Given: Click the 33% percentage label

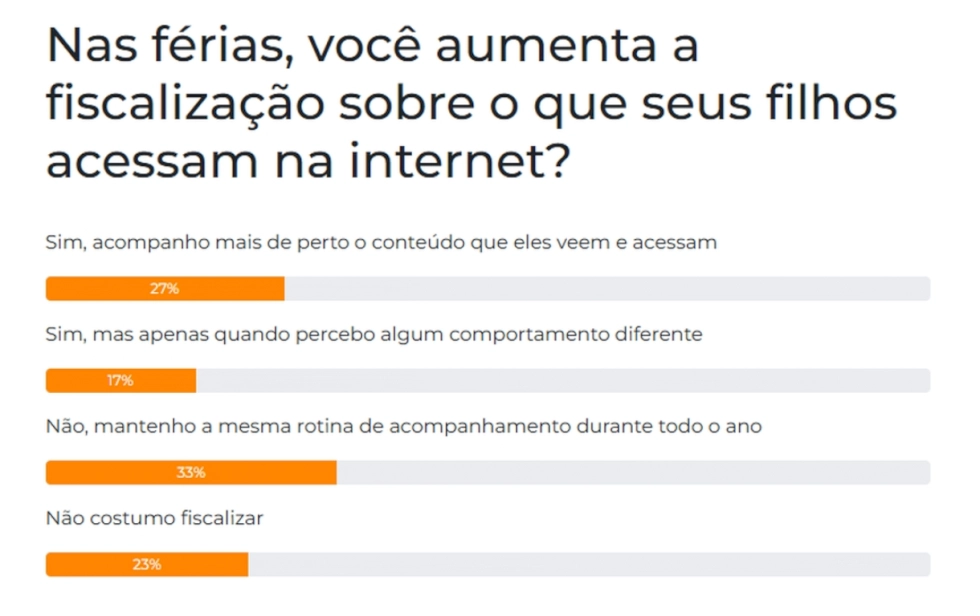Looking at the screenshot, I should [x=191, y=472].
